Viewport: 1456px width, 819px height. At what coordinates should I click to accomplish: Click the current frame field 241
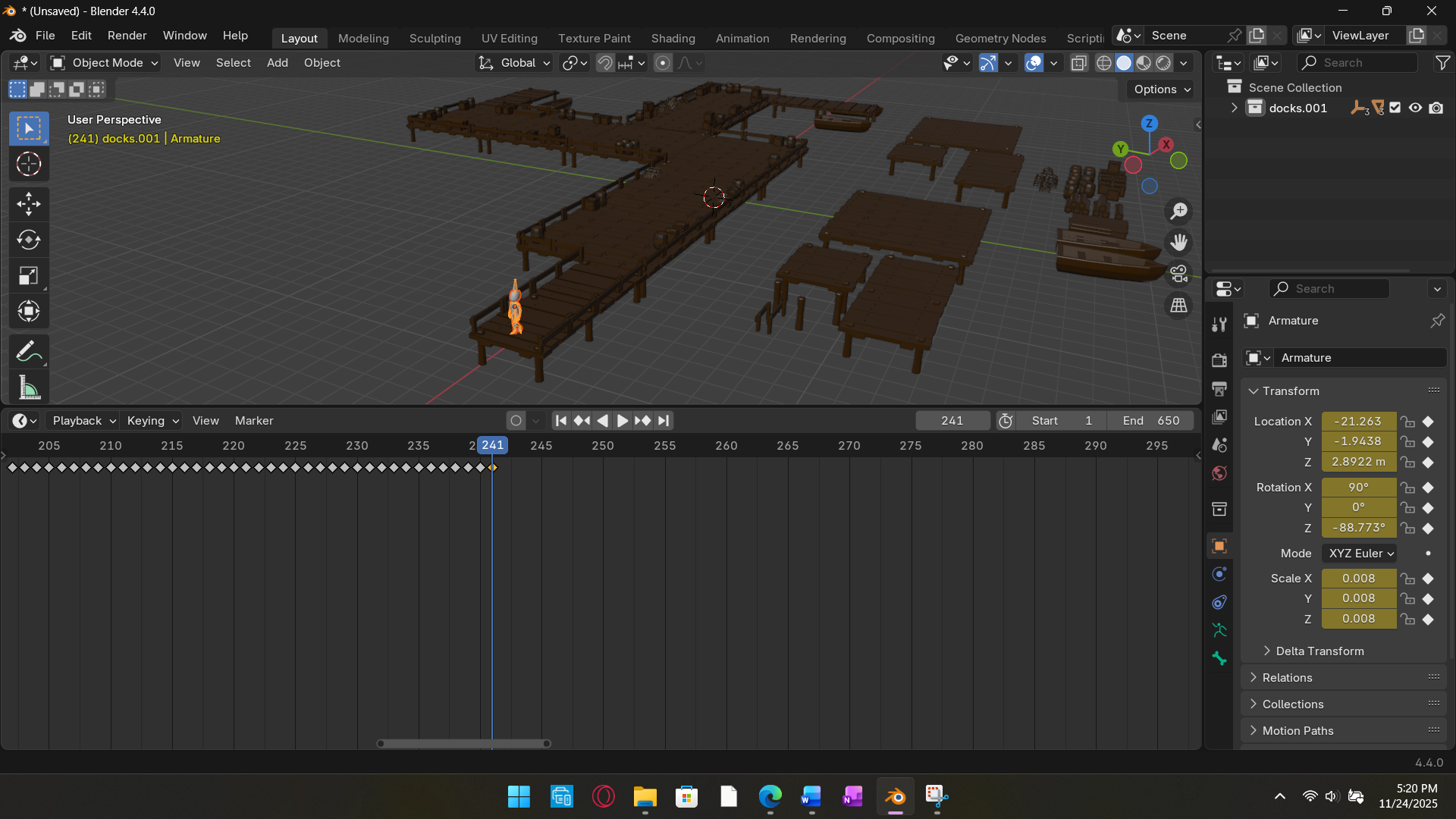click(952, 421)
